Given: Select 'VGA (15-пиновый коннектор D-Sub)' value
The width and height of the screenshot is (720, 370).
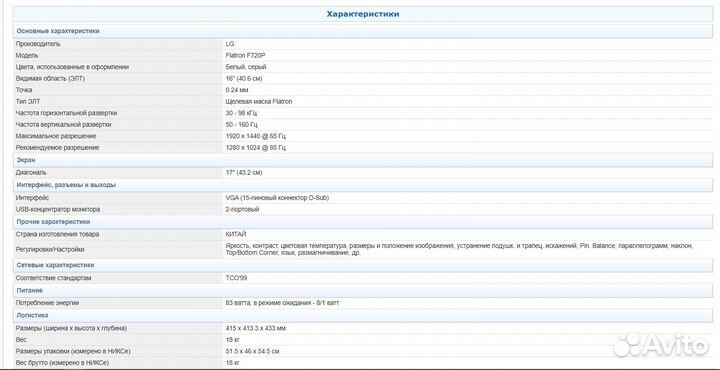Looking at the screenshot, I should tap(277, 198).
